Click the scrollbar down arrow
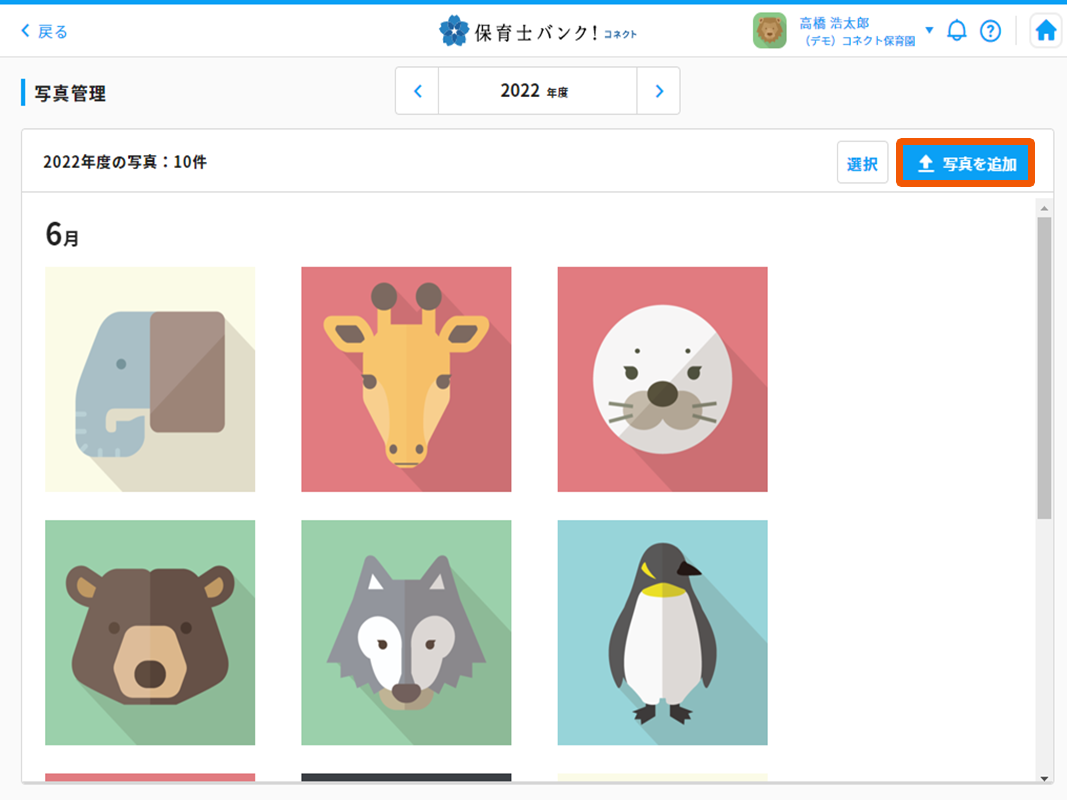This screenshot has height=800, width=1067. [x=1044, y=777]
